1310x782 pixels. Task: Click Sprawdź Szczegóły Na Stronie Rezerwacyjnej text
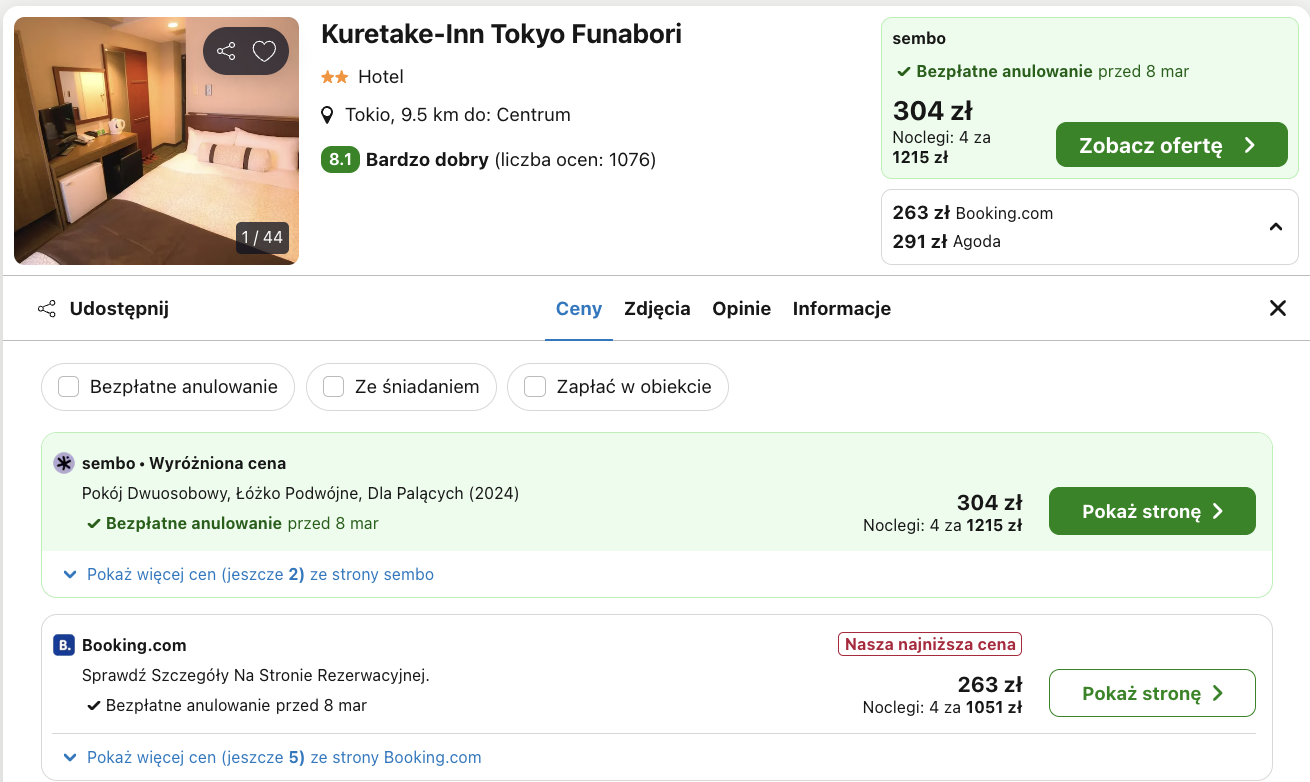pyautogui.click(x=255, y=675)
